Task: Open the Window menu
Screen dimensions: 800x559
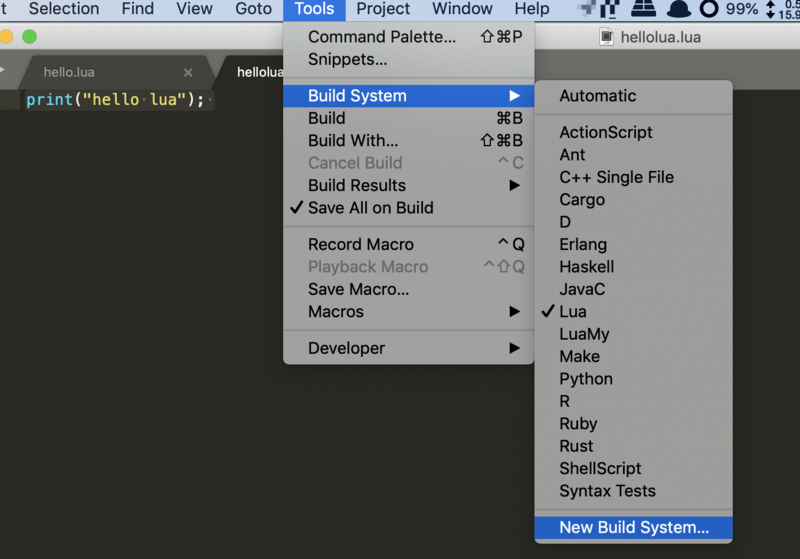Action: tap(462, 9)
